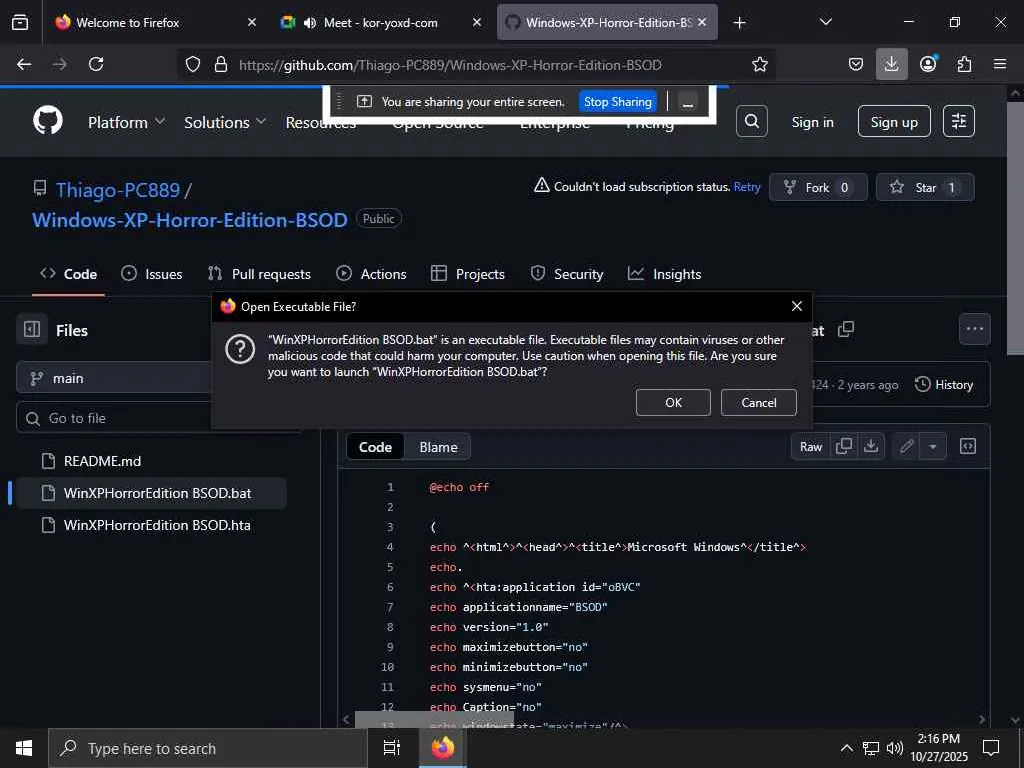Open GitHub search
The width and height of the screenshot is (1024, 768).
pos(752,121)
